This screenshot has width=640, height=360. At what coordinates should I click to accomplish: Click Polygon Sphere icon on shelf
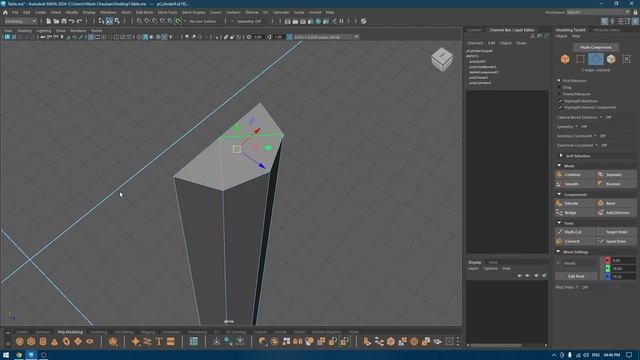click(x=19, y=341)
